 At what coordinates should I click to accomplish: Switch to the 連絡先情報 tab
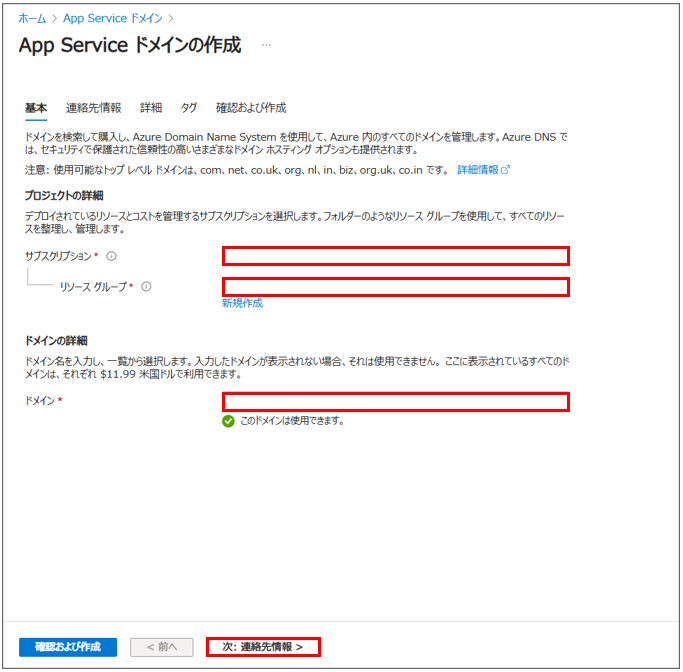[x=94, y=108]
